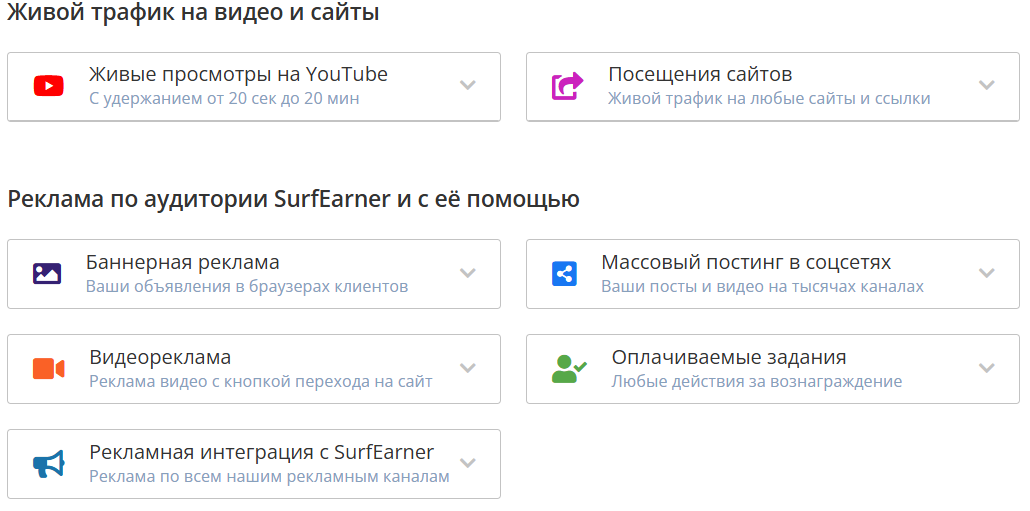Select Массовый постинг в соцсетях title
1030x511 pixels.
click(x=746, y=262)
